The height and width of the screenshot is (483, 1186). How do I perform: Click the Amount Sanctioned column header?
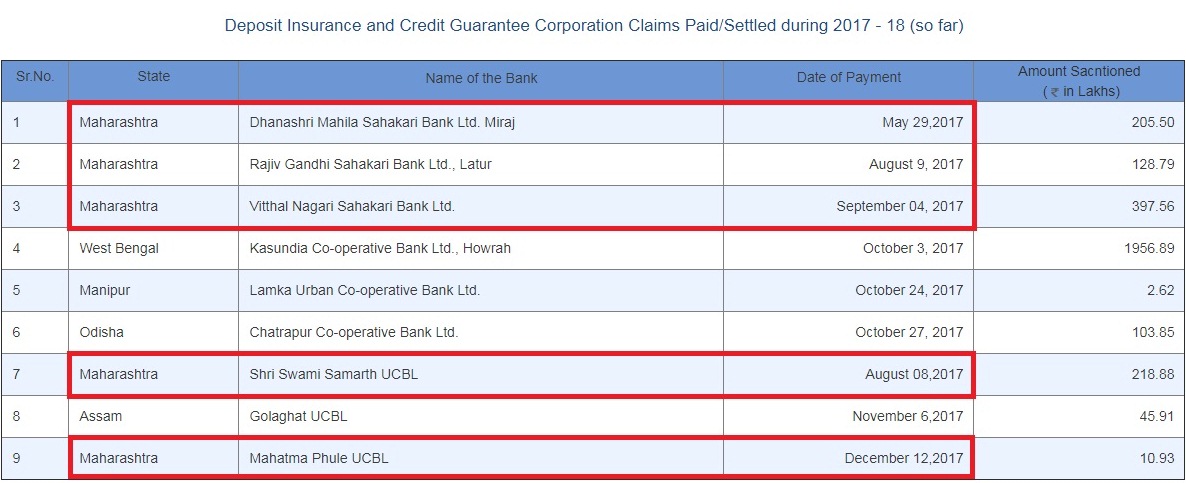(x=1078, y=81)
